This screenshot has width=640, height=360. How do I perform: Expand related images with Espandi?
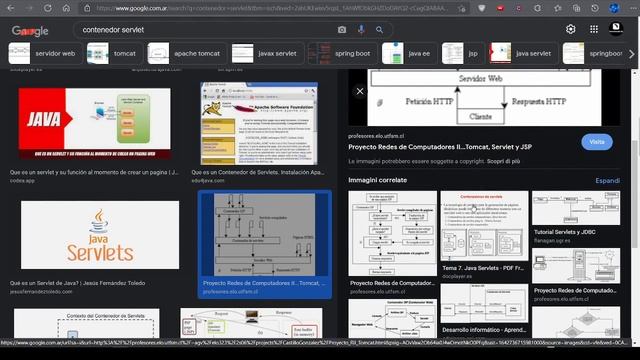point(607,180)
